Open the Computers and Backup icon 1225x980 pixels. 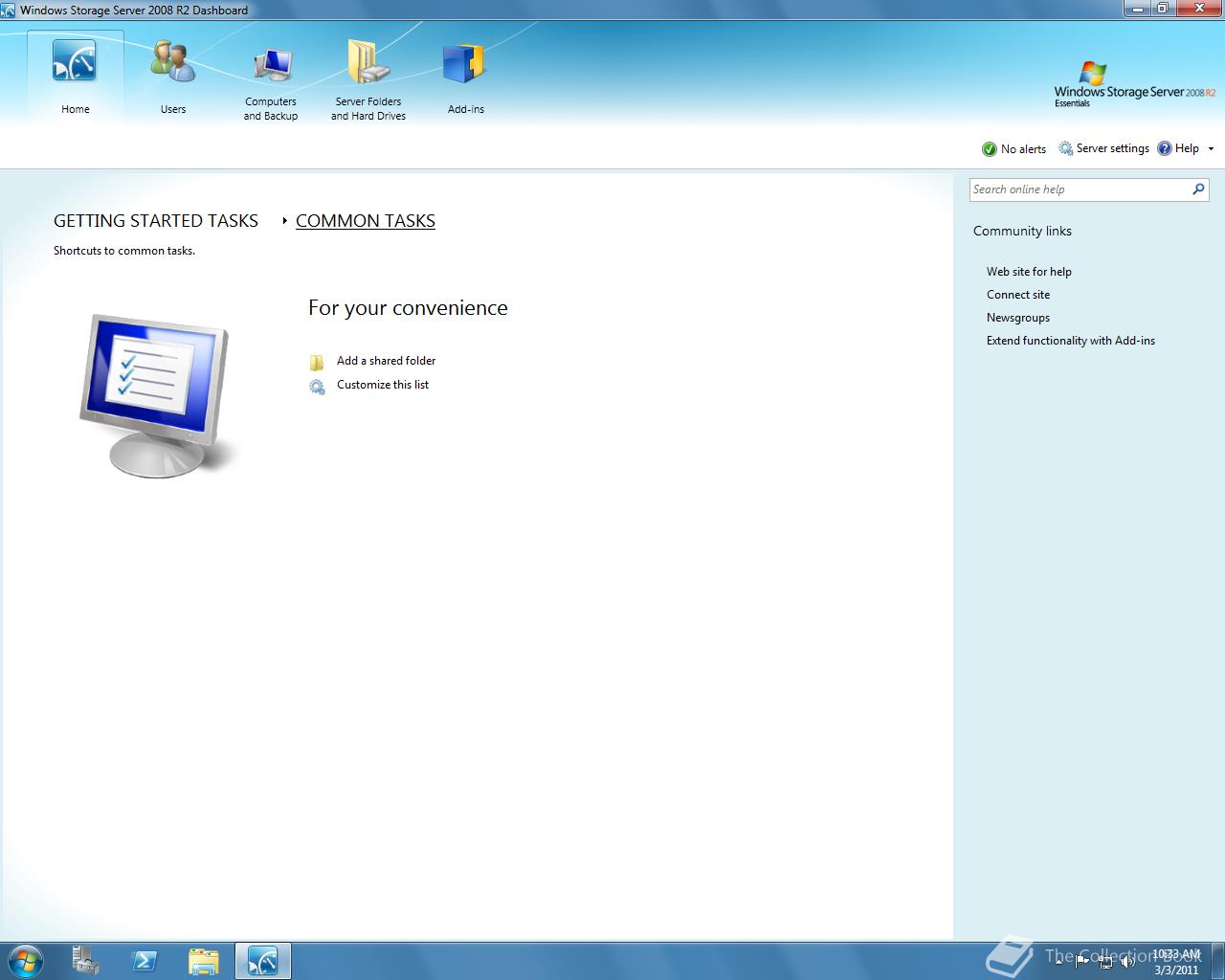(272, 64)
